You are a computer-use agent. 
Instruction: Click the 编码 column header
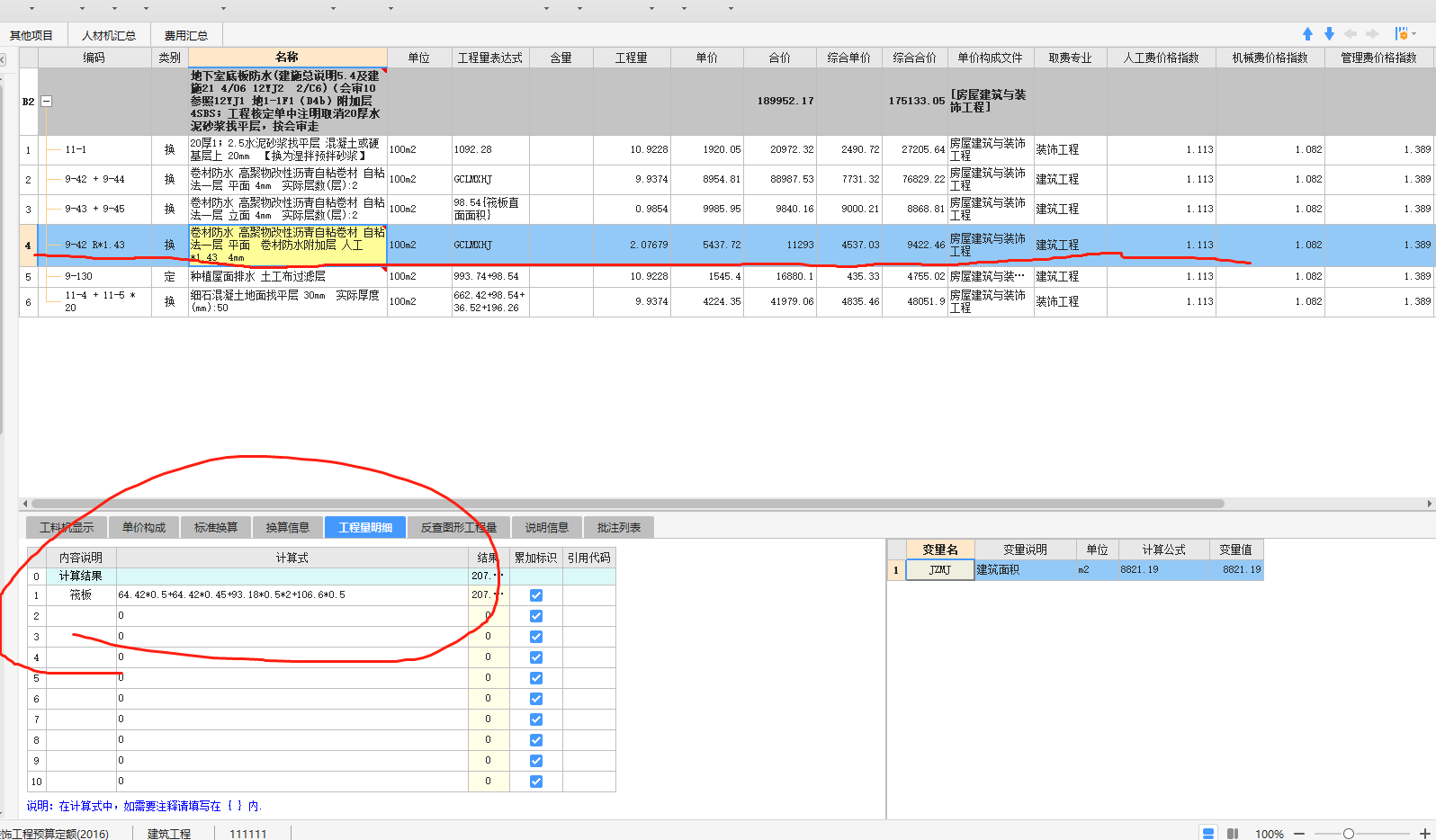[94, 58]
